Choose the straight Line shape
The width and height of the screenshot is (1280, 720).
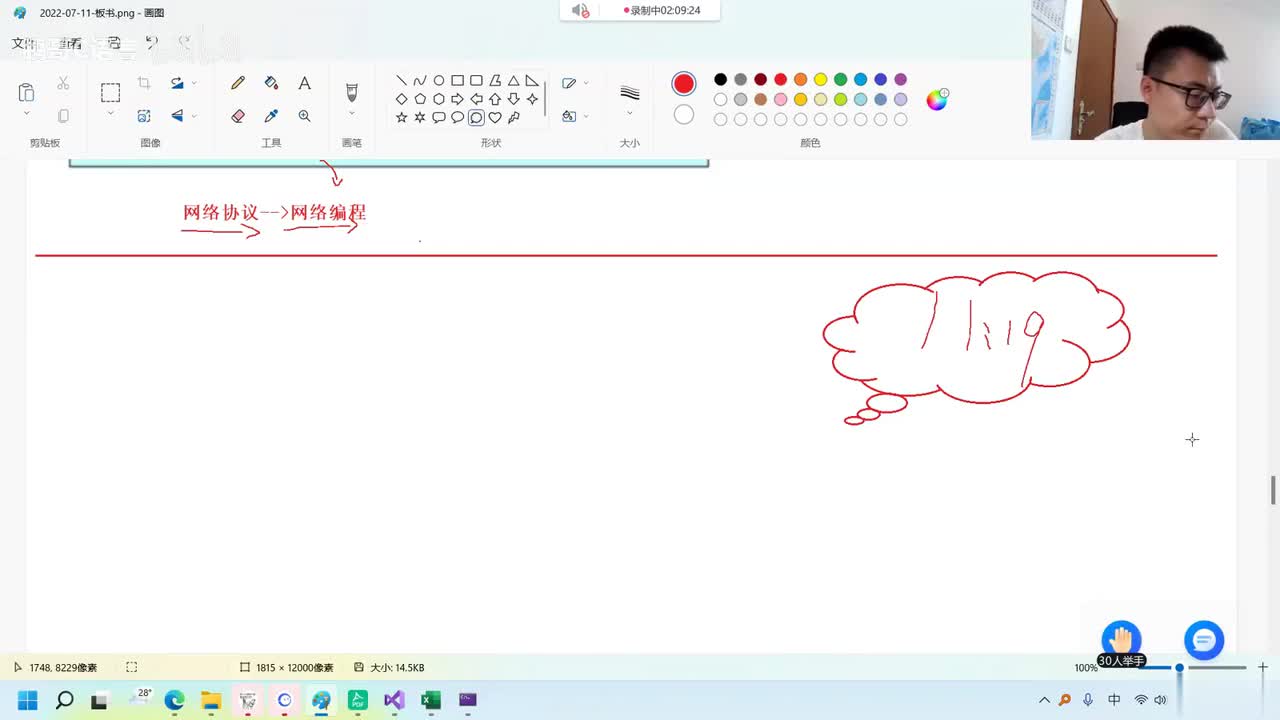click(x=401, y=80)
